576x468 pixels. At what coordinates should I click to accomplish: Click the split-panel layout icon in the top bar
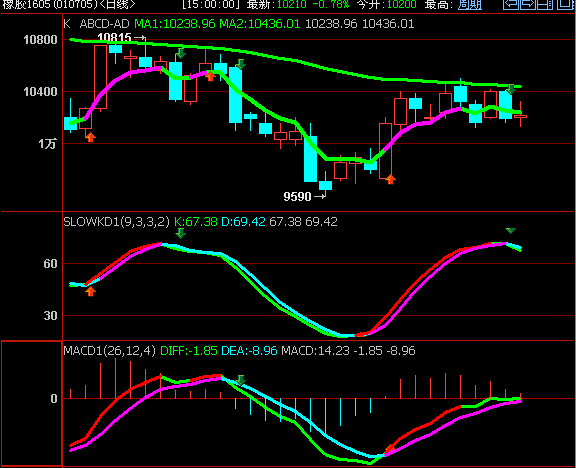tap(545, 4)
